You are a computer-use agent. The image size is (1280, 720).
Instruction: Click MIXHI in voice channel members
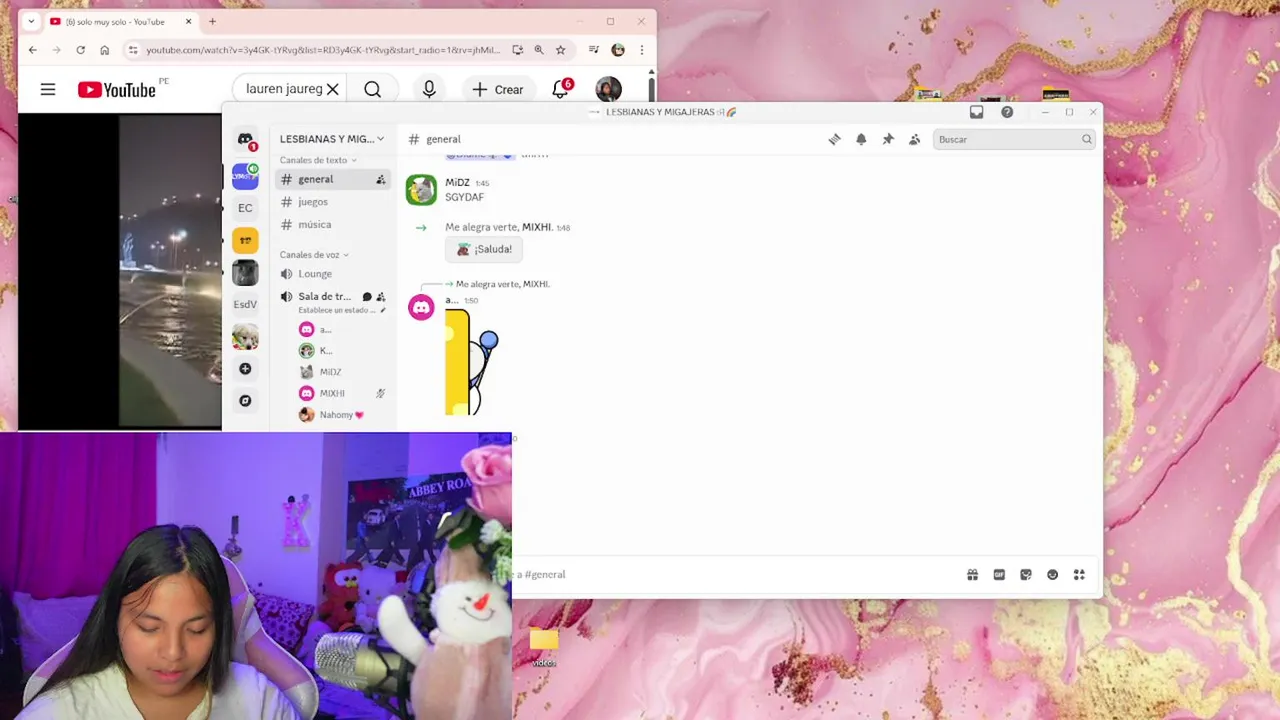point(332,394)
